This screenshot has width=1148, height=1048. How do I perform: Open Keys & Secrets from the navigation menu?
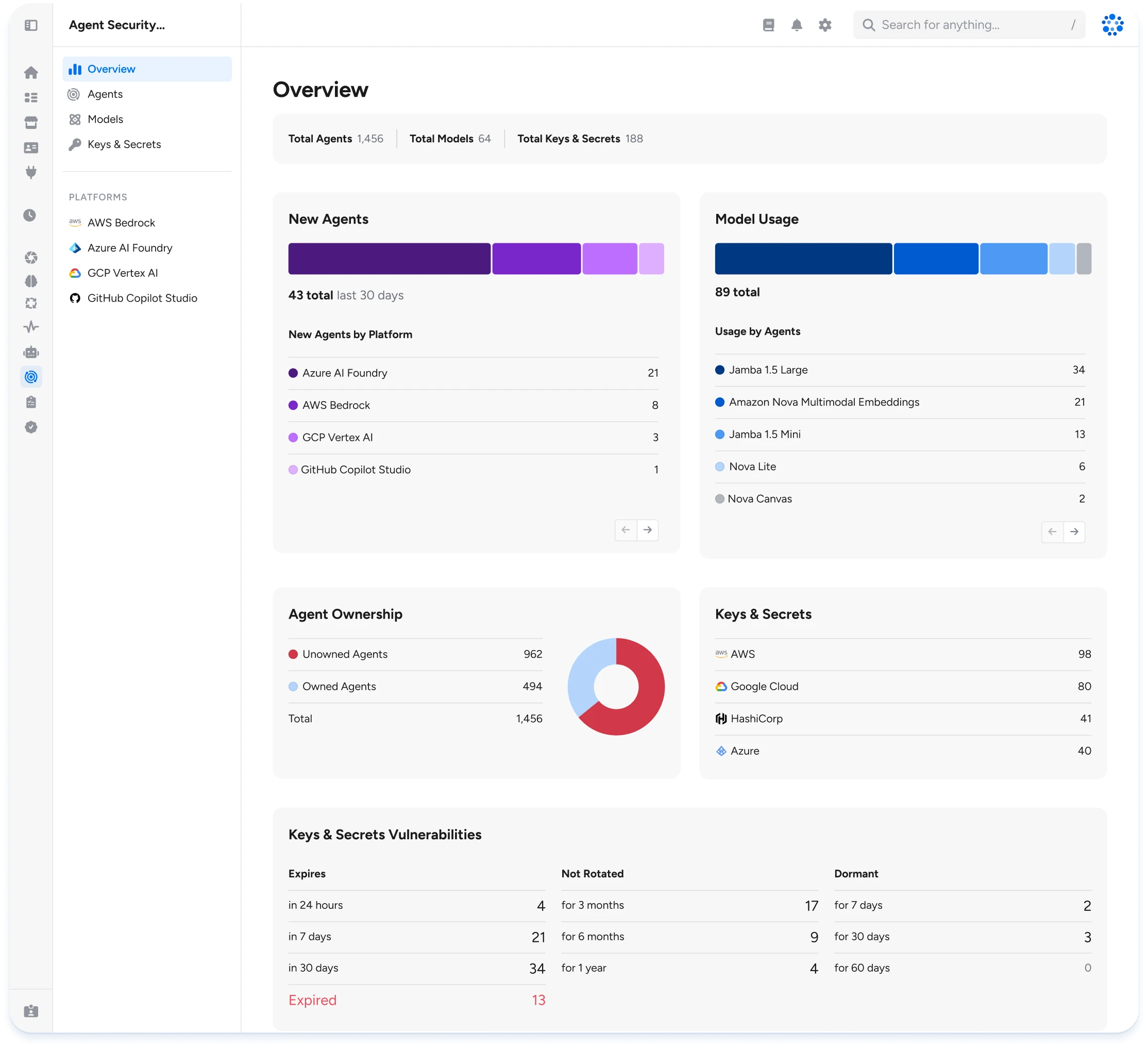click(124, 144)
